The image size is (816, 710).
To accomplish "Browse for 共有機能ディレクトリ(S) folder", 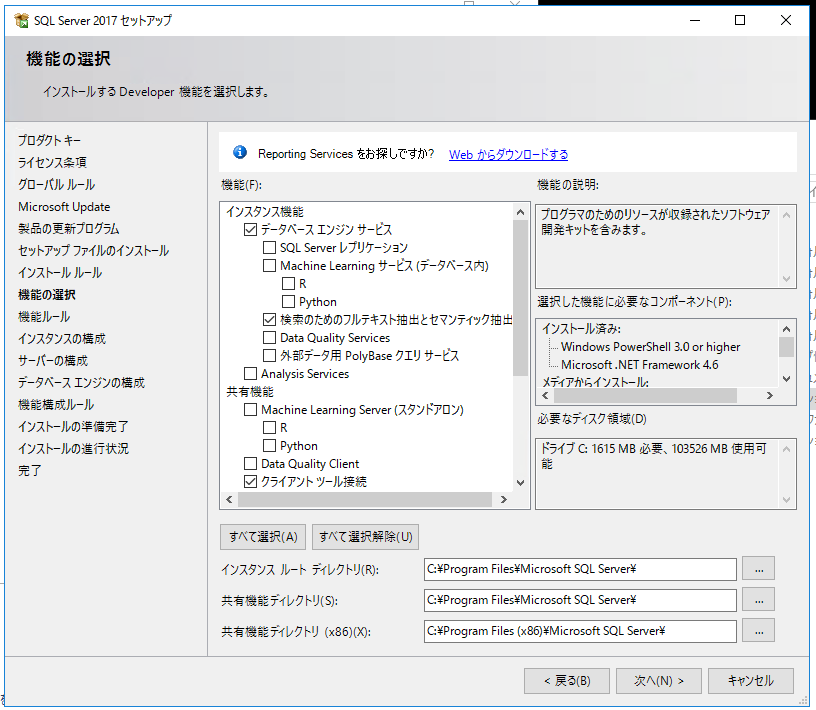I will point(759,600).
